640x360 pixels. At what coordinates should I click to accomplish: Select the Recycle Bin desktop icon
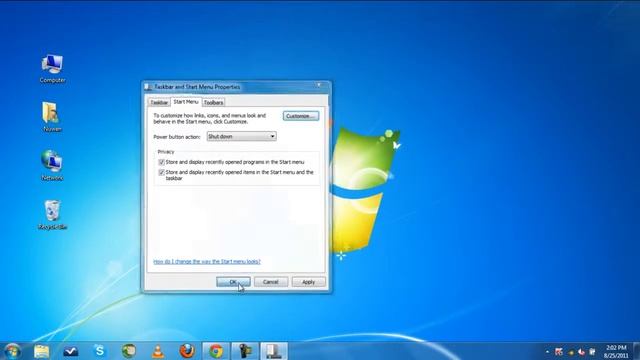(x=52, y=215)
